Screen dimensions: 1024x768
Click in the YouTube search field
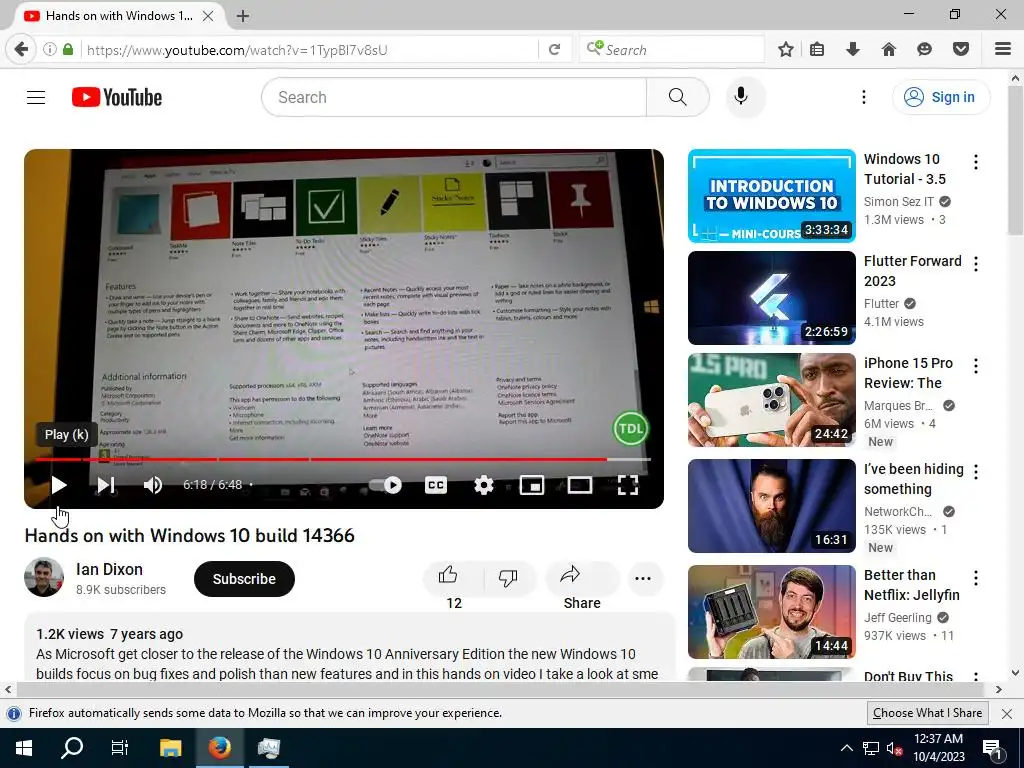tap(454, 97)
